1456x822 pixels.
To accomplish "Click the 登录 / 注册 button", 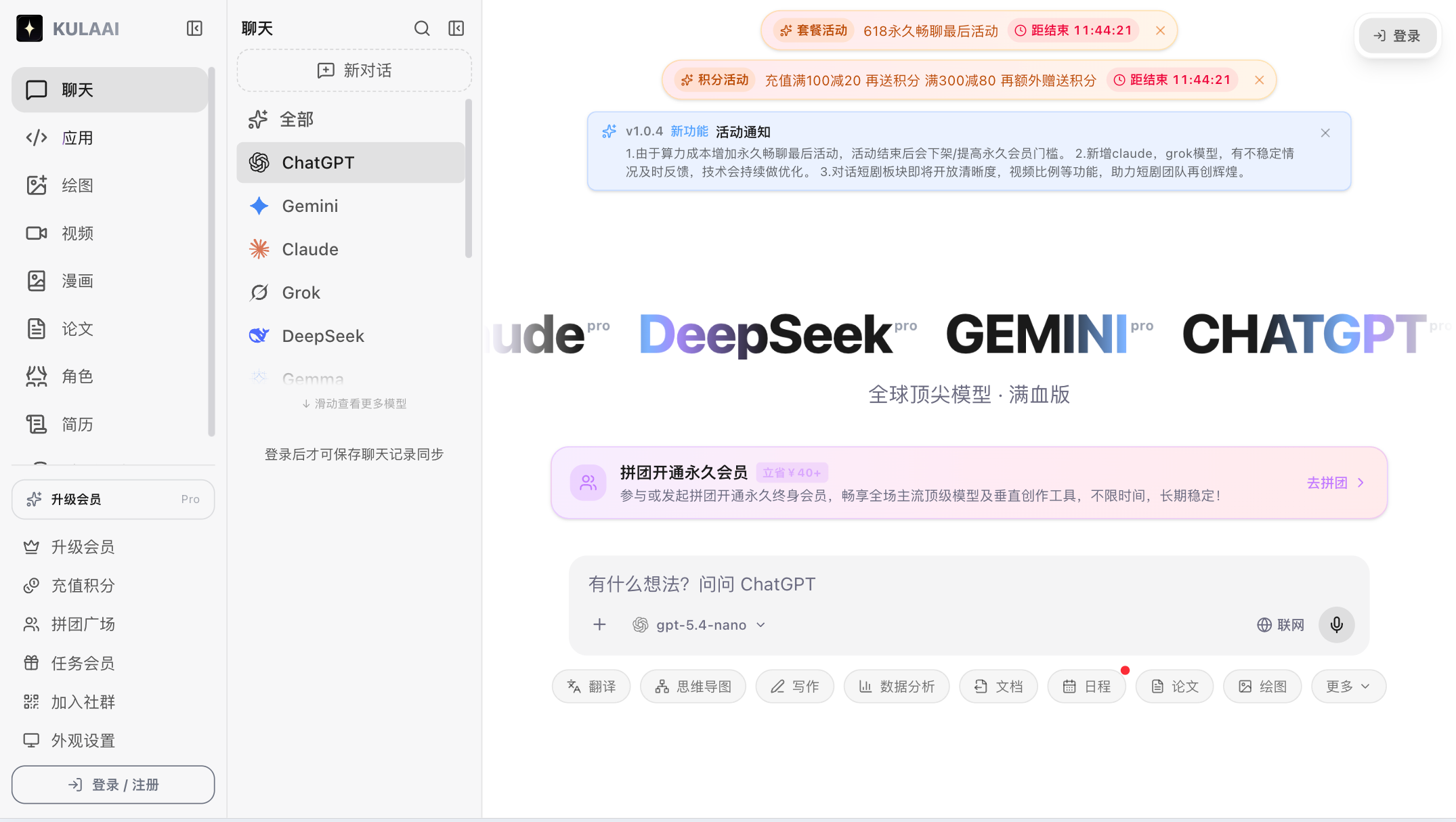I will [113, 785].
